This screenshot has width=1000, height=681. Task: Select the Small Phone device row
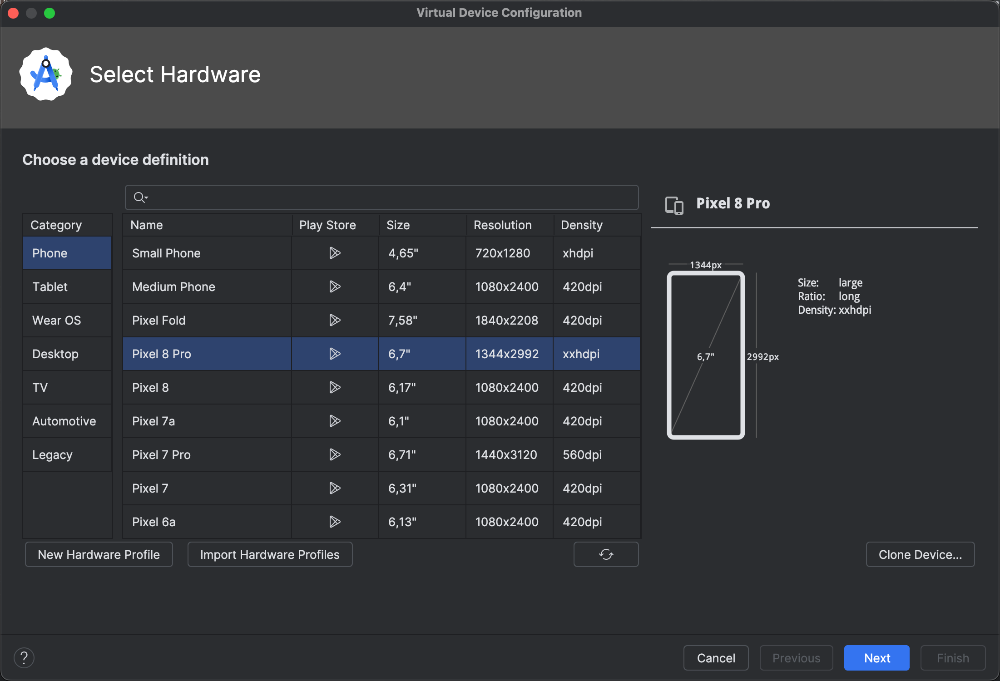[x=381, y=253]
